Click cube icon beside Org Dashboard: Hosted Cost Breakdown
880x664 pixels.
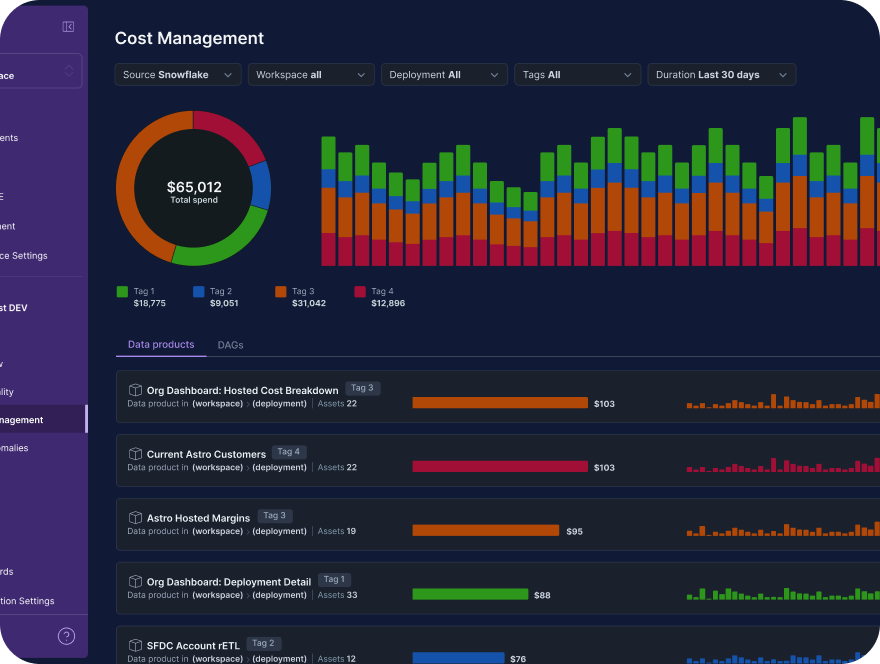[x=135, y=390]
